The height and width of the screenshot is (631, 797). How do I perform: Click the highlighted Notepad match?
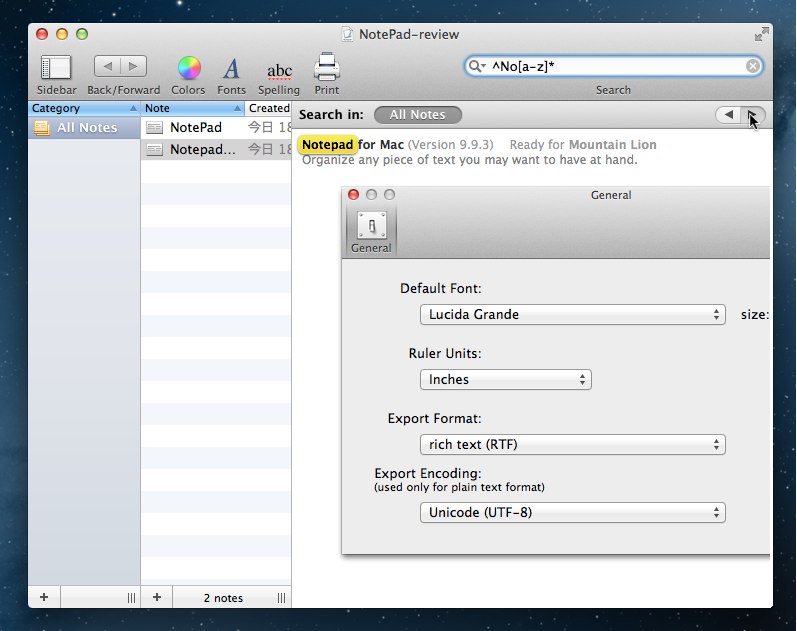(x=327, y=145)
